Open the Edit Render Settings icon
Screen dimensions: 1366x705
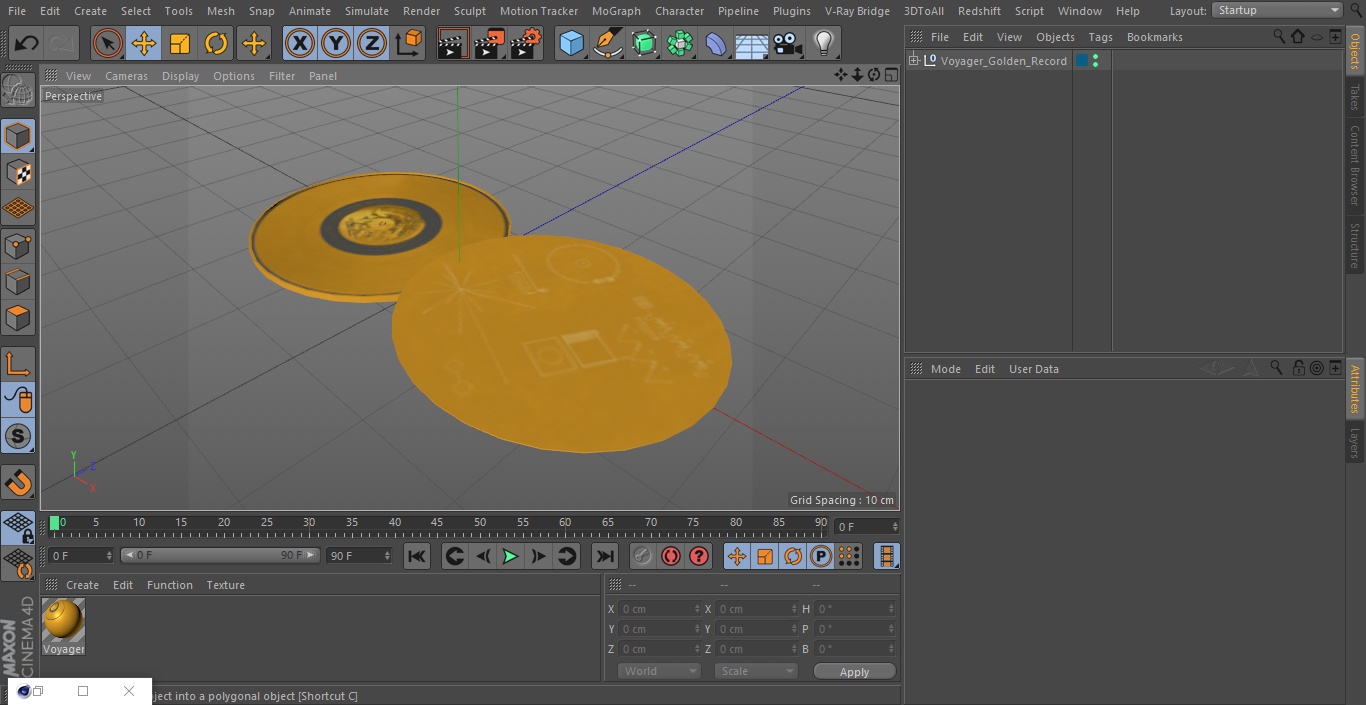(x=526, y=44)
